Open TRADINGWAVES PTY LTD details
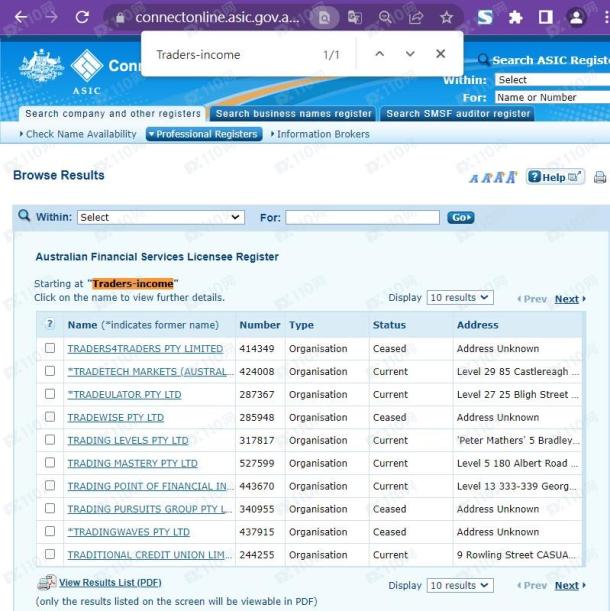 coord(129,532)
